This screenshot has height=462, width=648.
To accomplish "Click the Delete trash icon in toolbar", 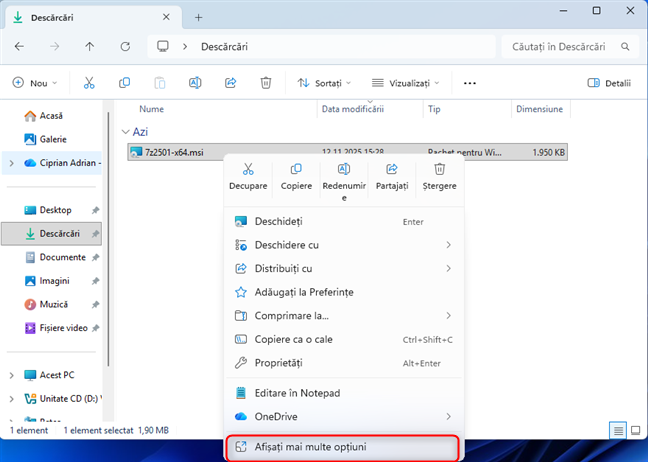I will coord(266,83).
